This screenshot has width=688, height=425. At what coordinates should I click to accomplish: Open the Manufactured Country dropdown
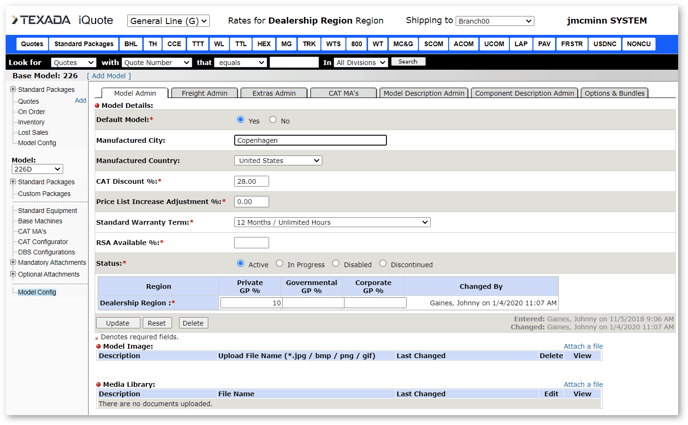pyautogui.click(x=278, y=160)
